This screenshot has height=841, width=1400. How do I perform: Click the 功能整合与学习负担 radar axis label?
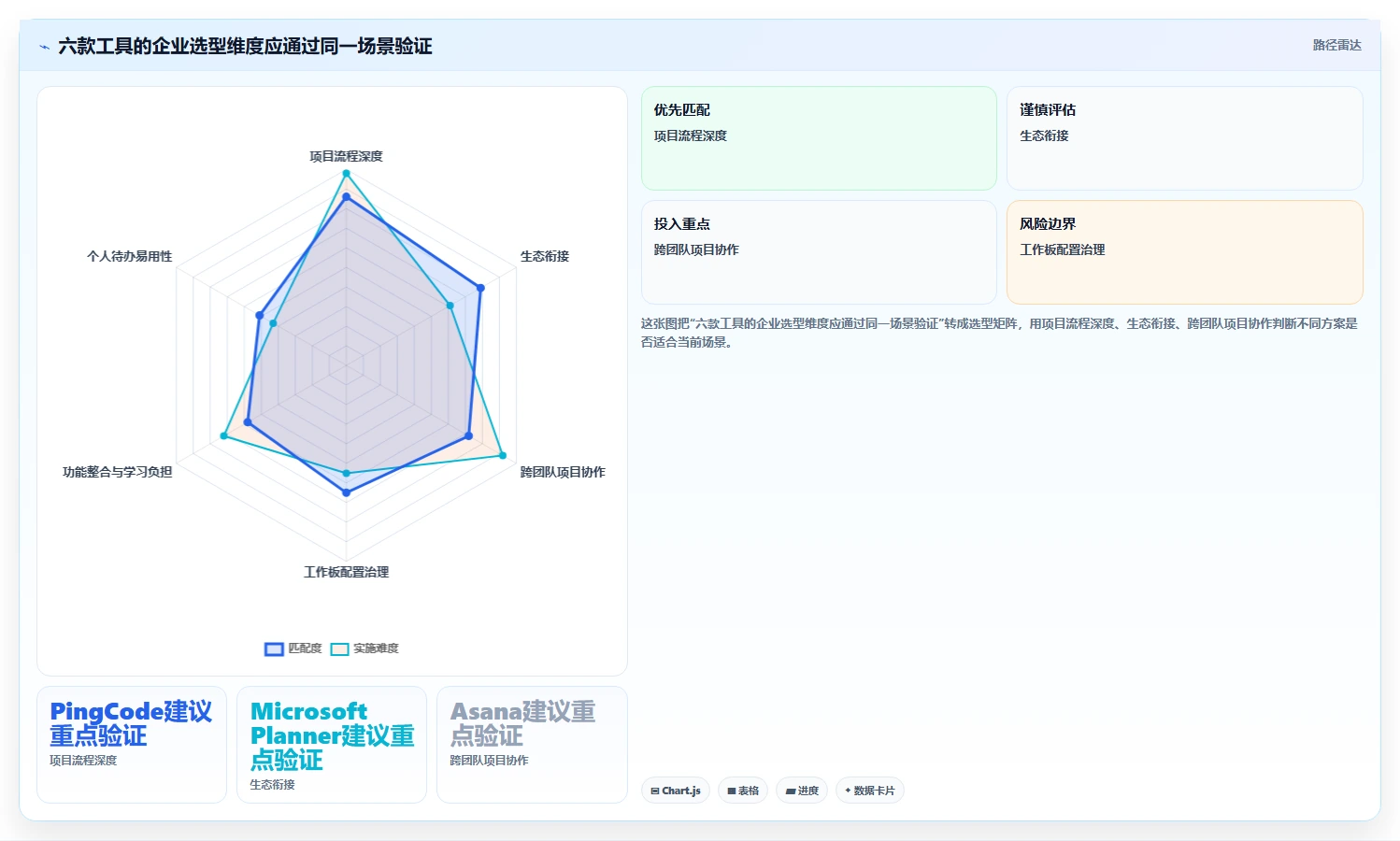118,472
